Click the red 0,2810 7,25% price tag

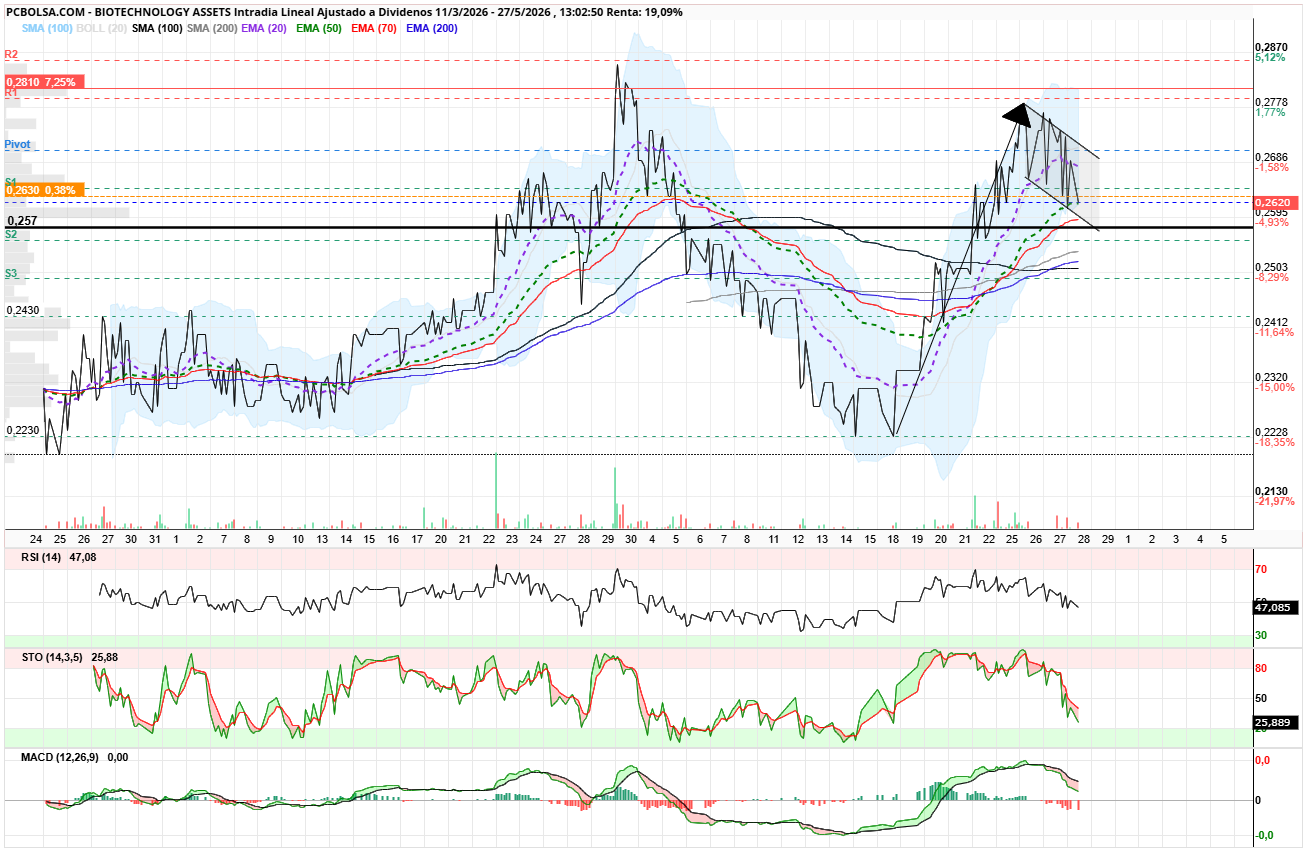pyautogui.click(x=45, y=82)
